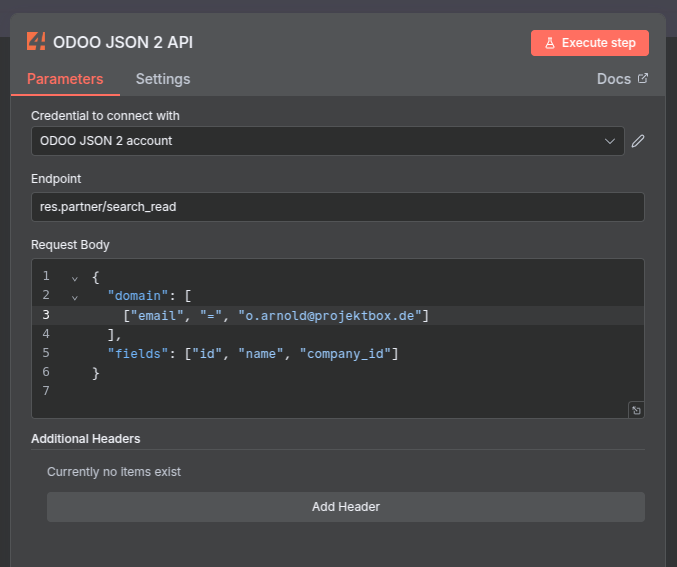Click the external link icon beside Docs
Viewport: 677px width, 567px height.
tap(643, 79)
